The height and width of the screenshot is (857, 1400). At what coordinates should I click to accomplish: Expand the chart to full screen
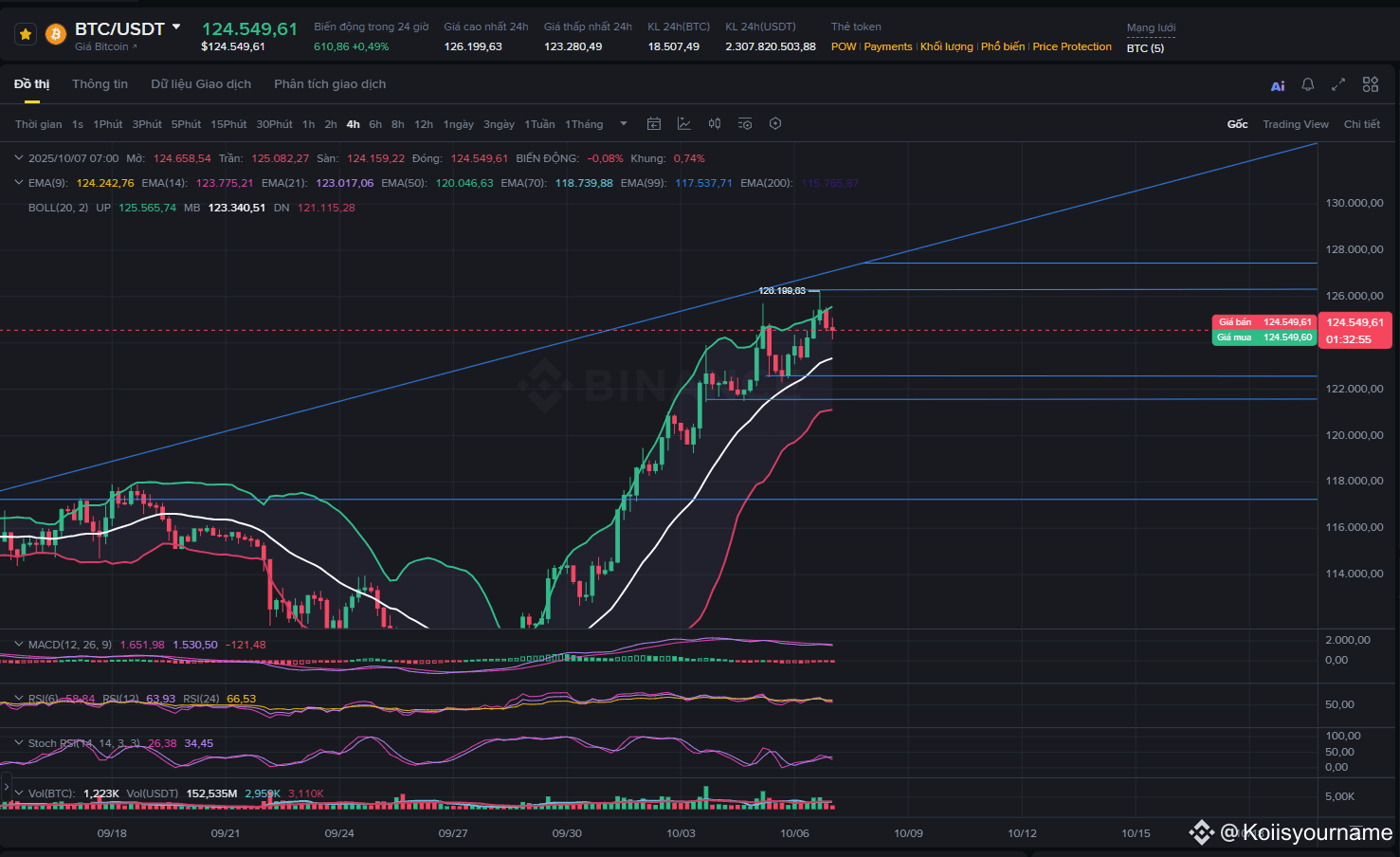tap(1338, 84)
